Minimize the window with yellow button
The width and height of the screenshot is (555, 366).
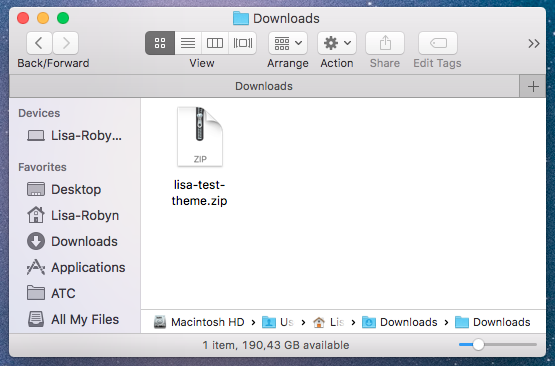coord(43,18)
